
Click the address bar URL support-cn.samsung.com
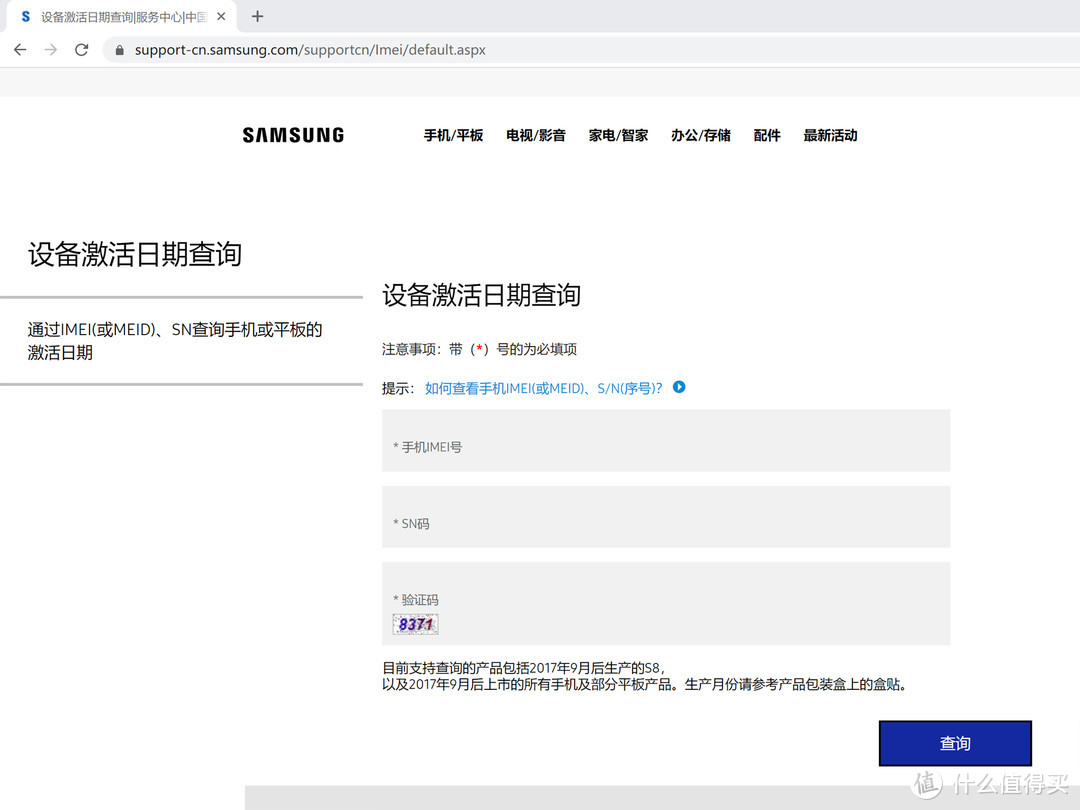click(x=310, y=50)
